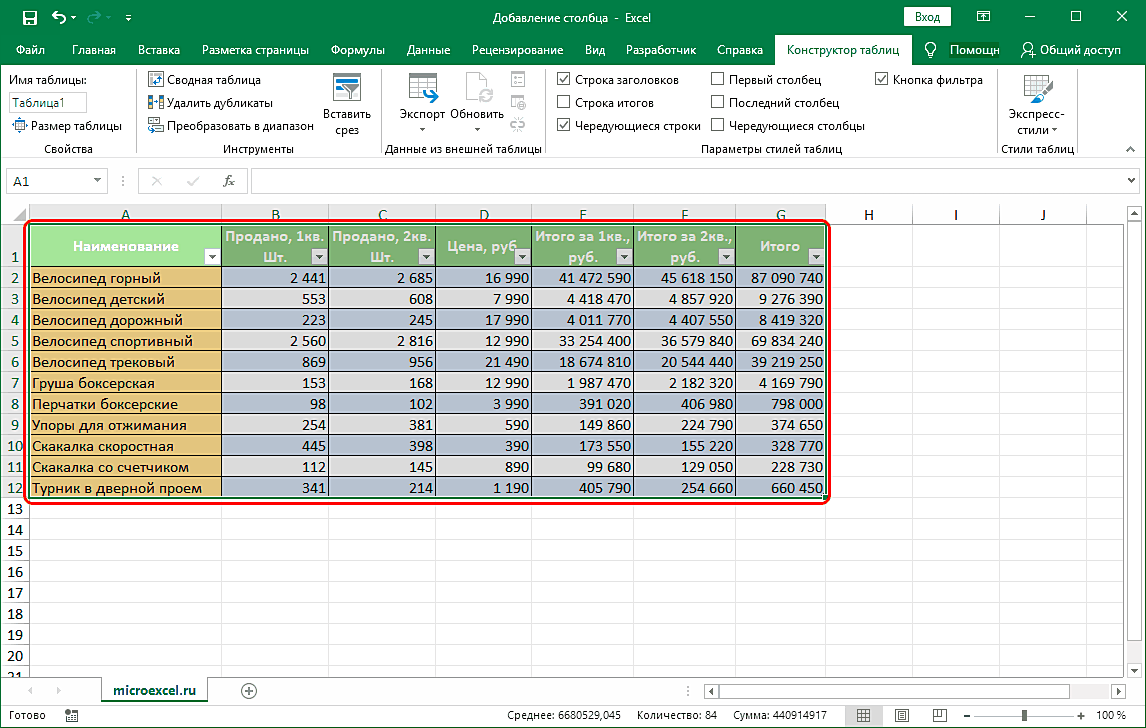Enable the Первый столбец checkbox
Viewport: 1146px width, 728px height.
(x=718, y=80)
